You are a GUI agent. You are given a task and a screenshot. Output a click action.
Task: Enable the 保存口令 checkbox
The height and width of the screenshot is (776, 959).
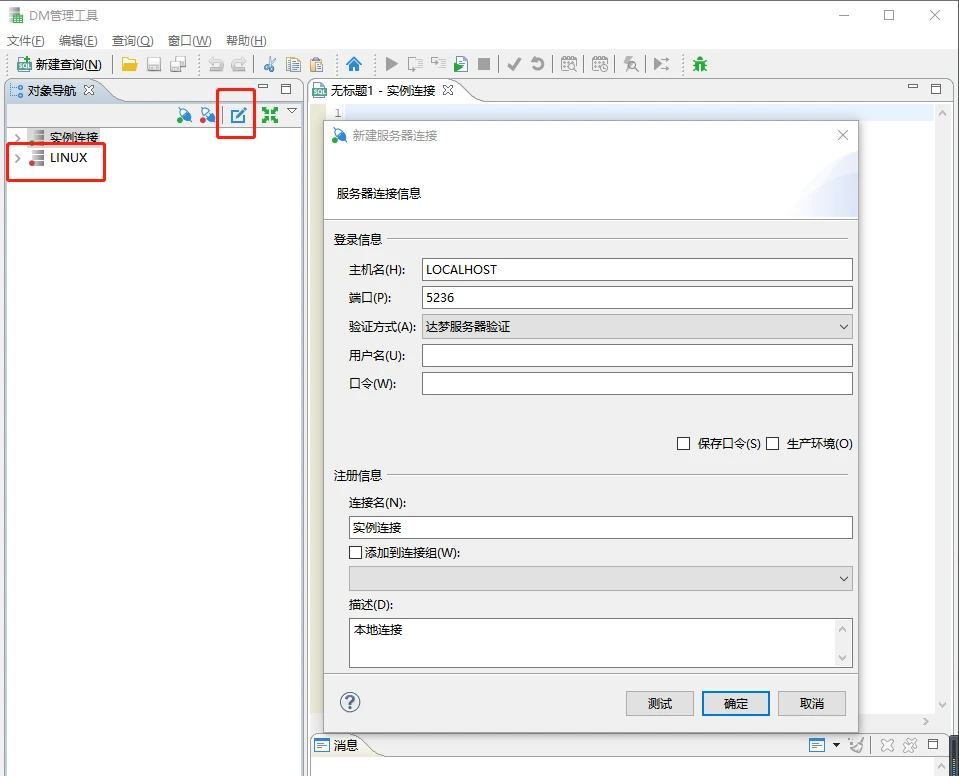(684, 444)
